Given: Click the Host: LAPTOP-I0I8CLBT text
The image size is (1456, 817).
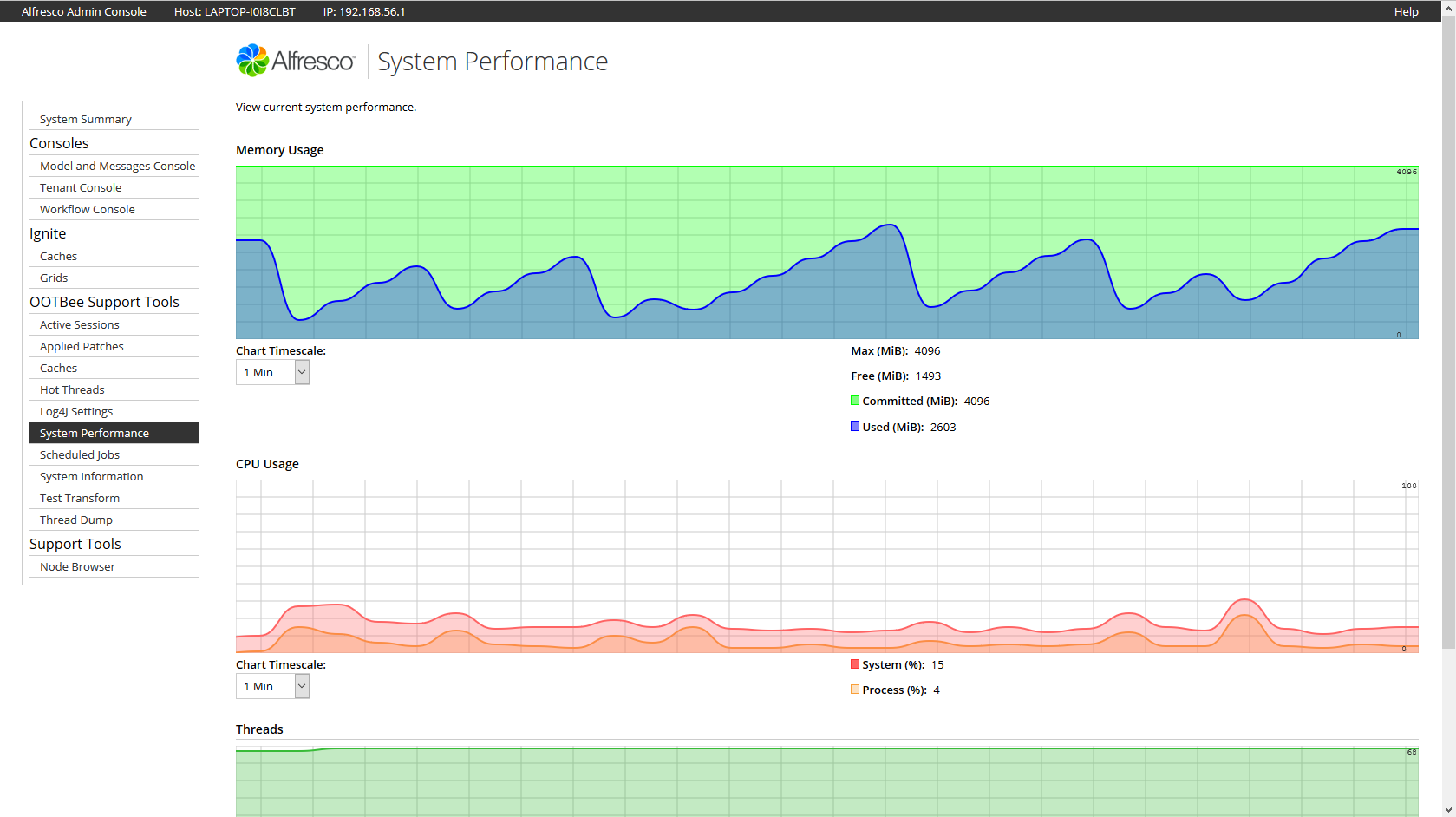Looking at the screenshot, I should click(x=235, y=11).
